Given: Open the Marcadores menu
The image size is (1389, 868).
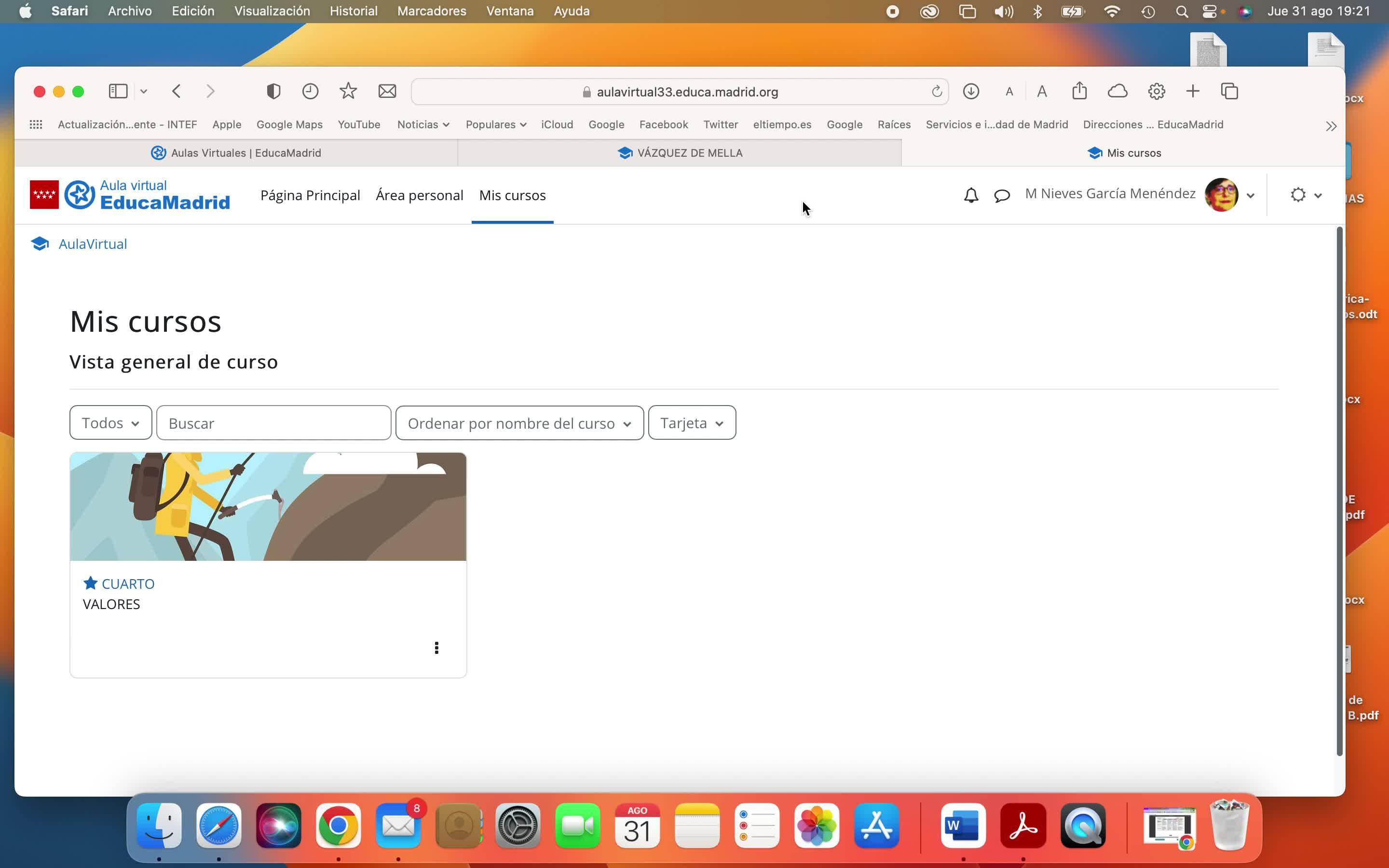Looking at the screenshot, I should (x=431, y=11).
